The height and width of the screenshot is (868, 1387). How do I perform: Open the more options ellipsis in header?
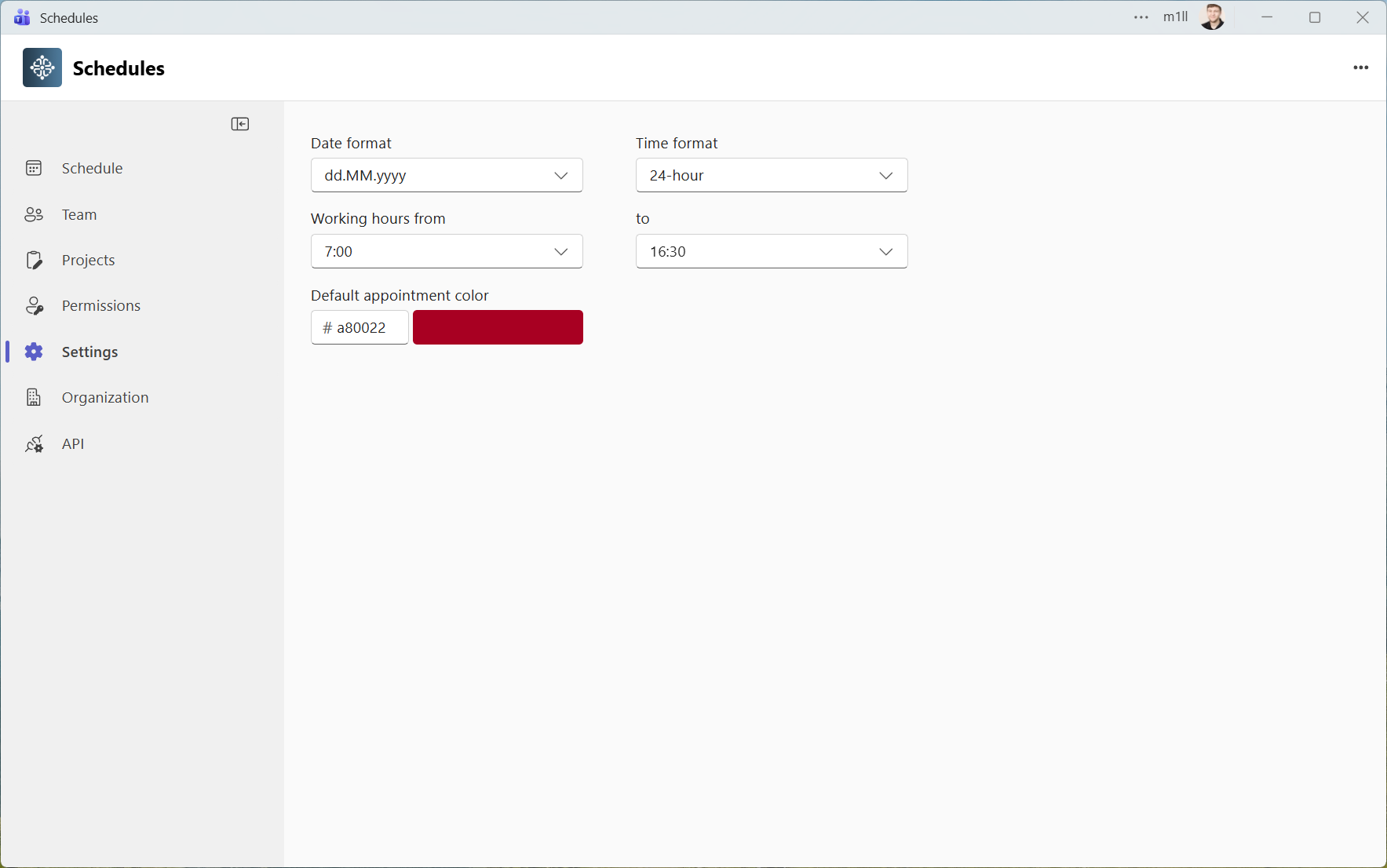click(x=1361, y=67)
